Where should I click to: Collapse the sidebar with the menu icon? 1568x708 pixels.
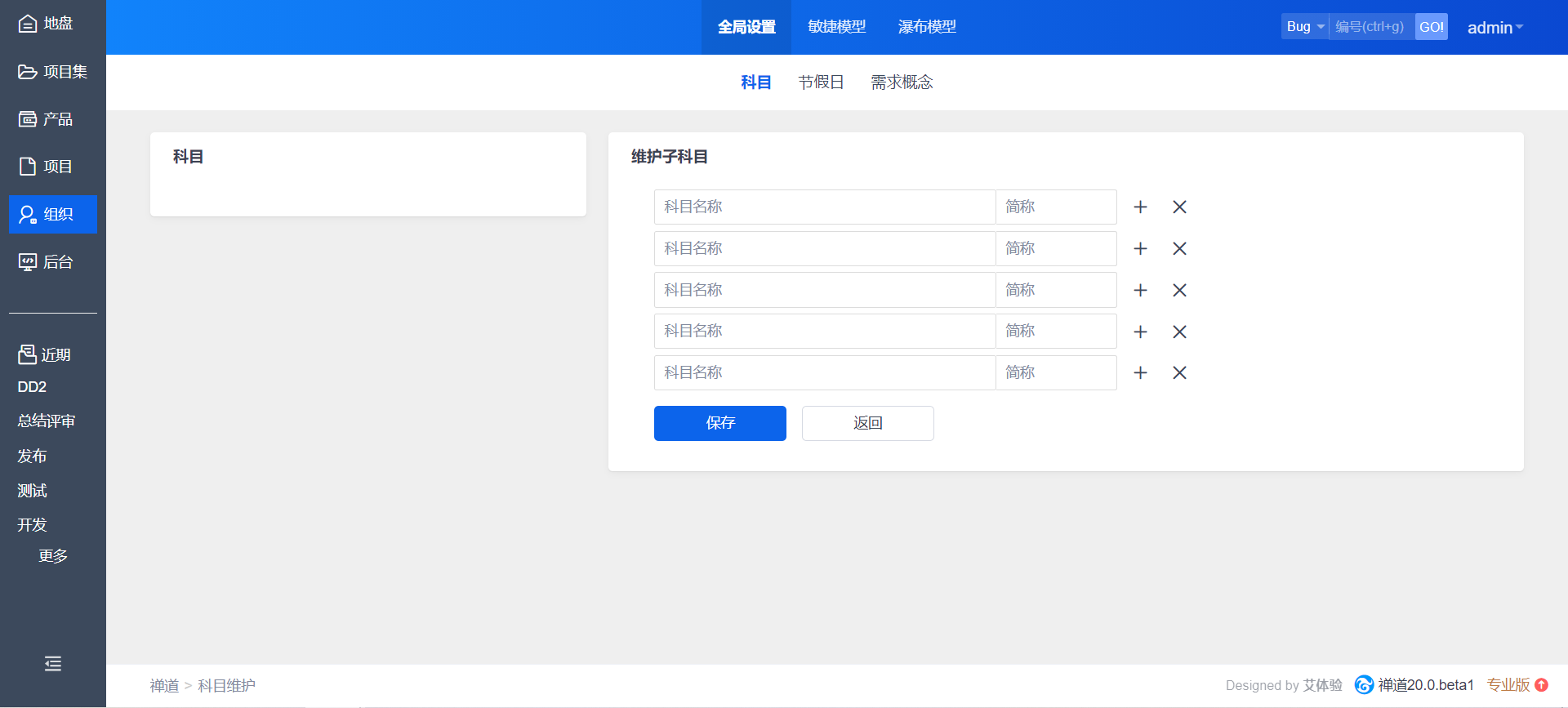(53, 664)
